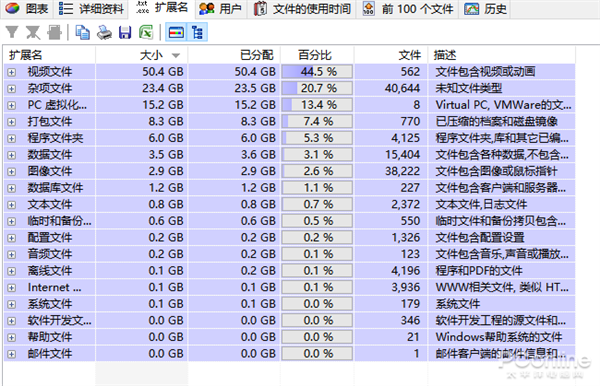
Task: Export to Excel using spreadsheet icon
Action: [146, 33]
